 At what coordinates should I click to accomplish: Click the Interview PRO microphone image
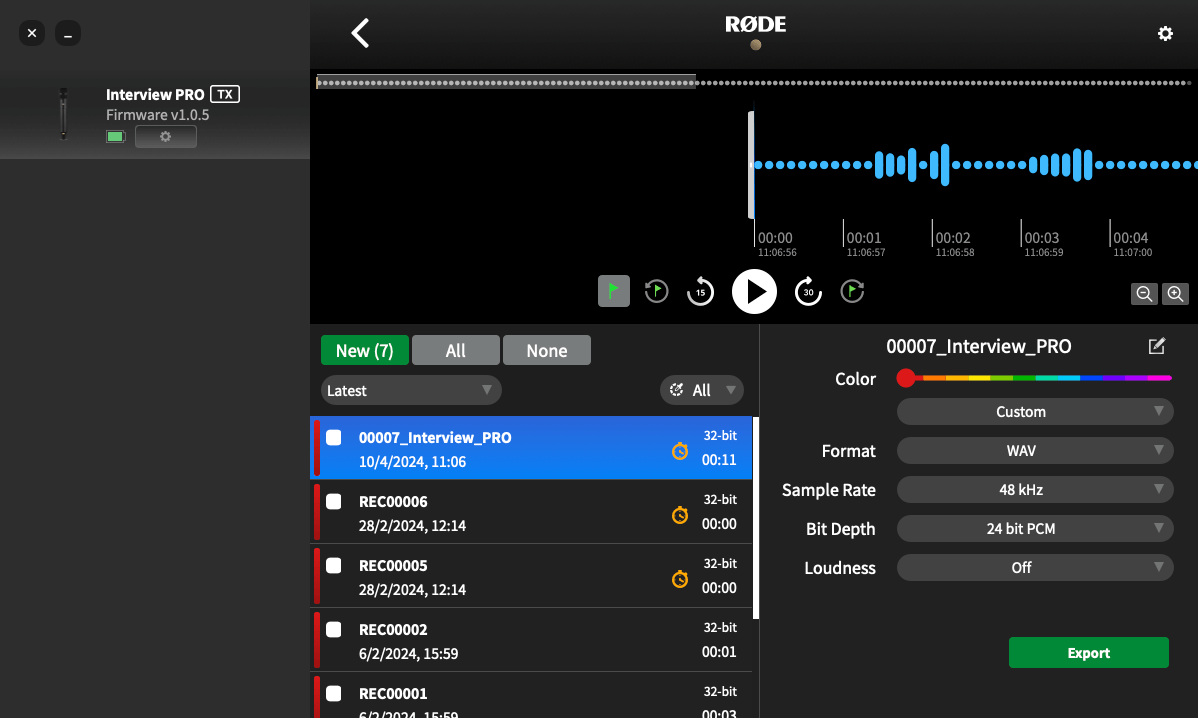pos(63,114)
